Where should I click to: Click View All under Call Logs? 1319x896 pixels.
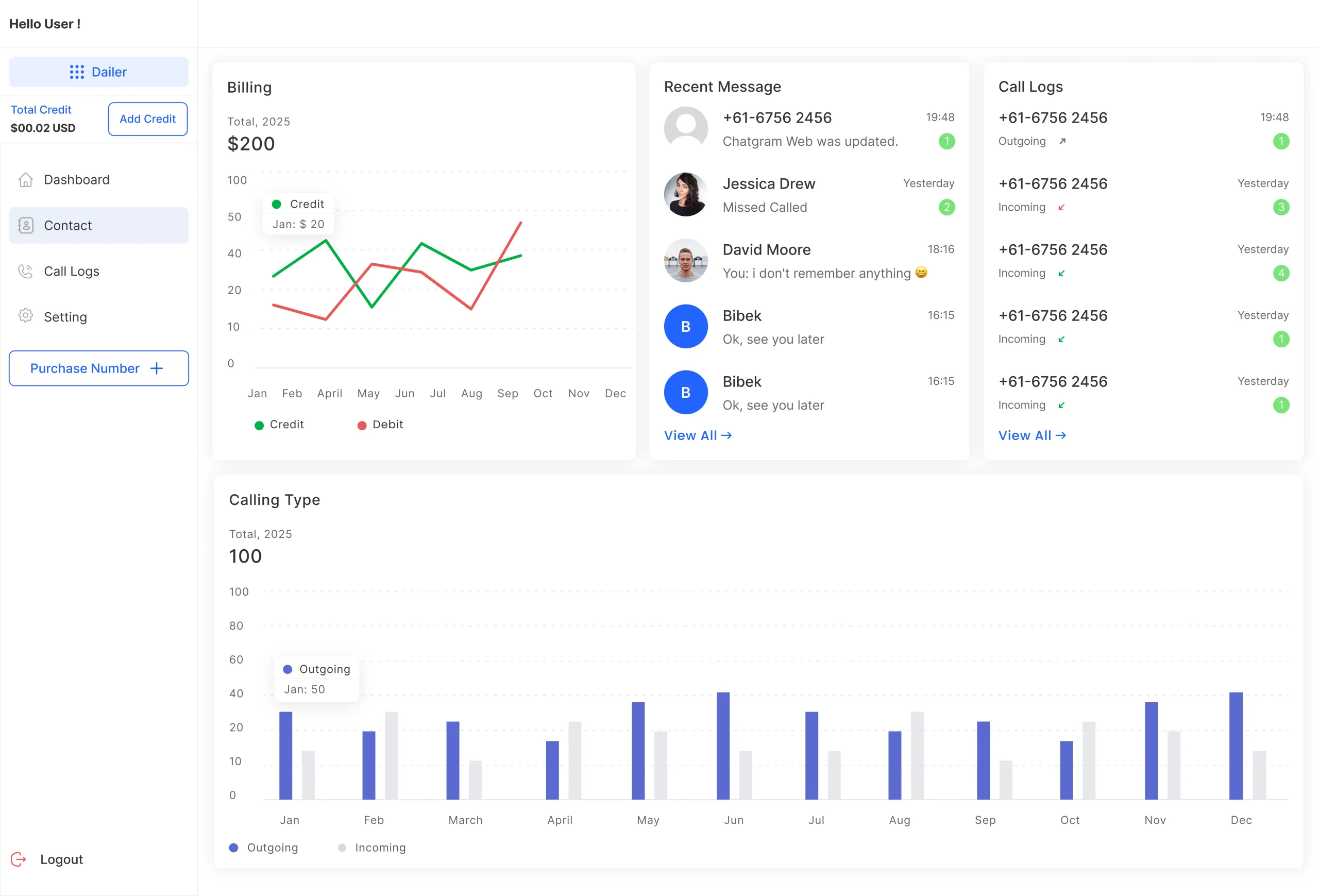click(x=1032, y=435)
